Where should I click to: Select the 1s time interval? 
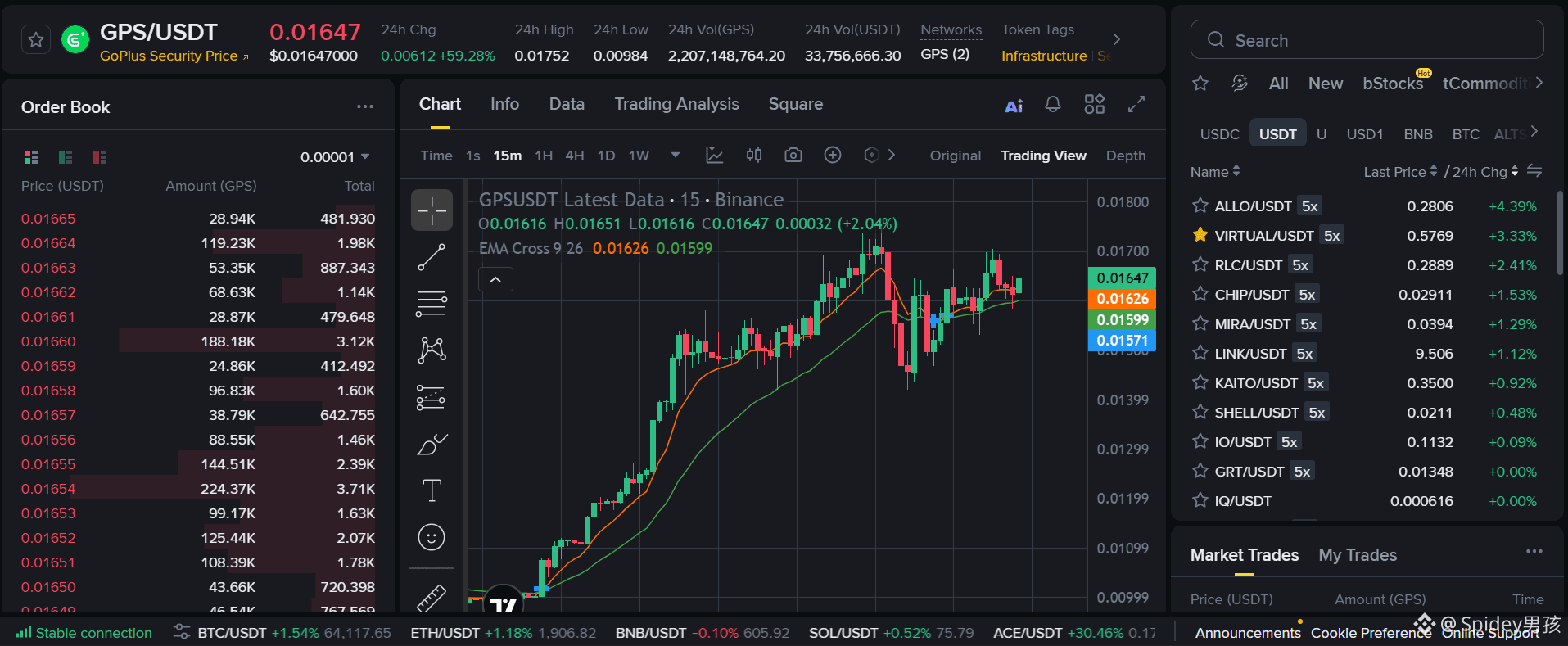pyautogui.click(x=472, y=156)
